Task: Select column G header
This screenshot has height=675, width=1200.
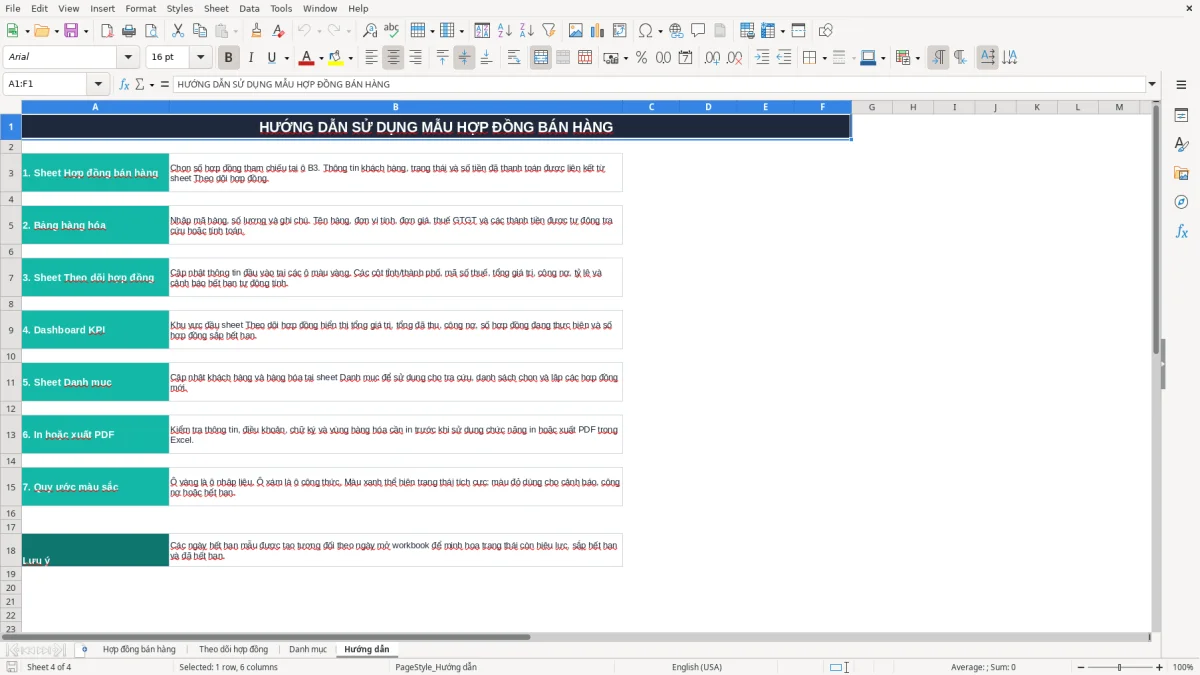Action: point(872,107)
